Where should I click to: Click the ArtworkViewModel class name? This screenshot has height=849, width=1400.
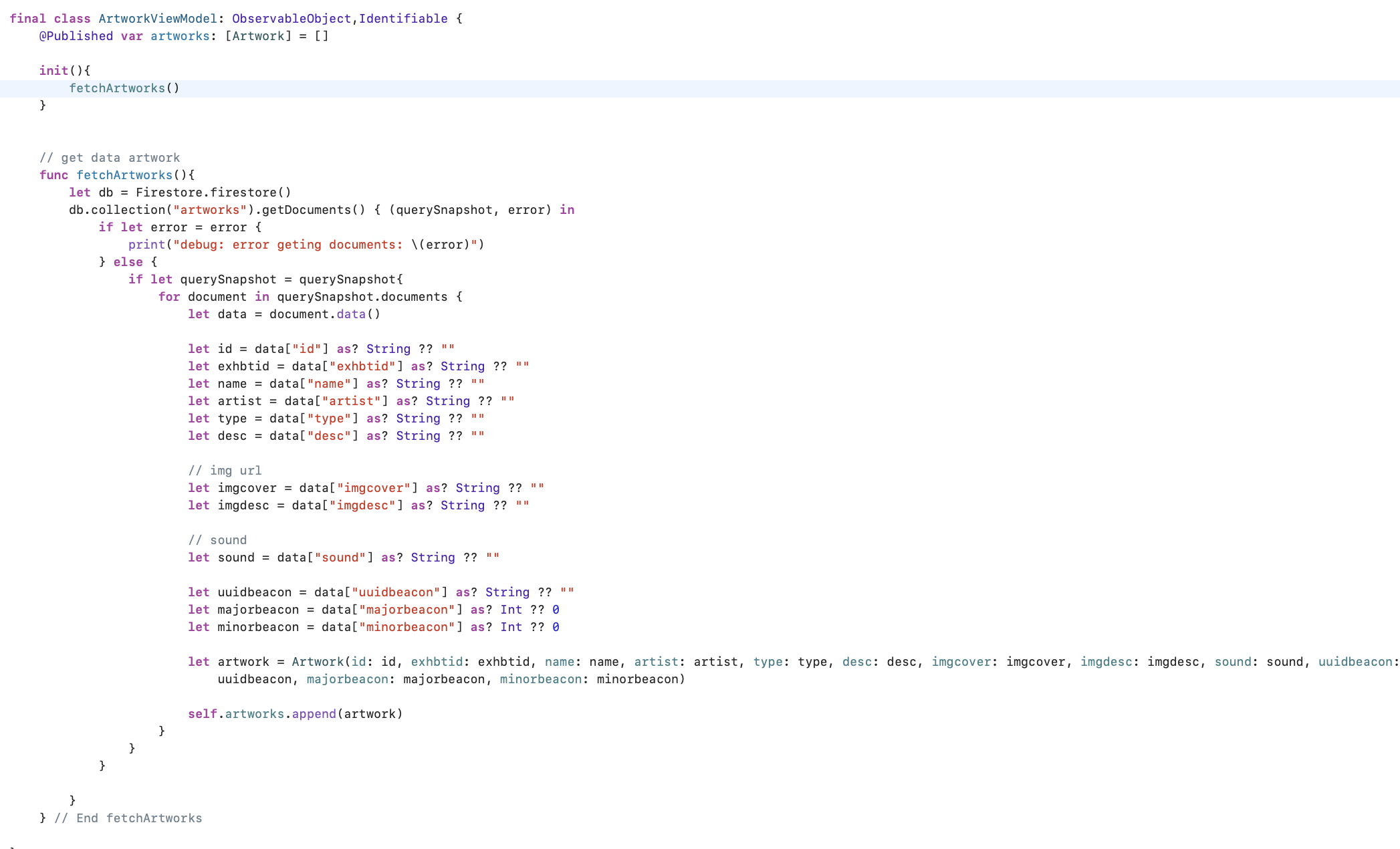157,19
